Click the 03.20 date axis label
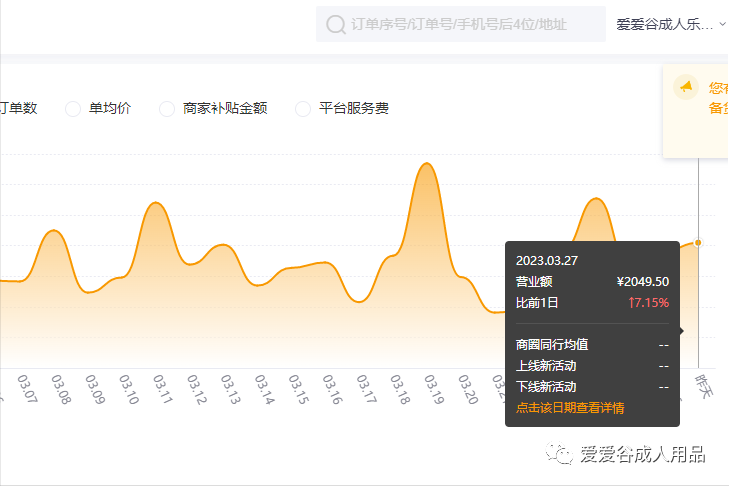The height and width of the screenshot is (486, 729). pyautogui.click(x=469, y=388)
